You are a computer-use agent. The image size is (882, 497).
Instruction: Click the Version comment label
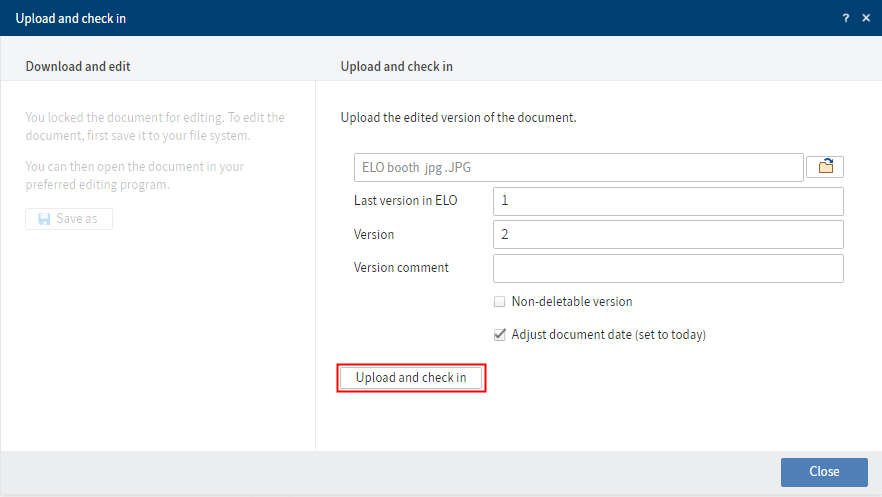click(x=401, y=268)
